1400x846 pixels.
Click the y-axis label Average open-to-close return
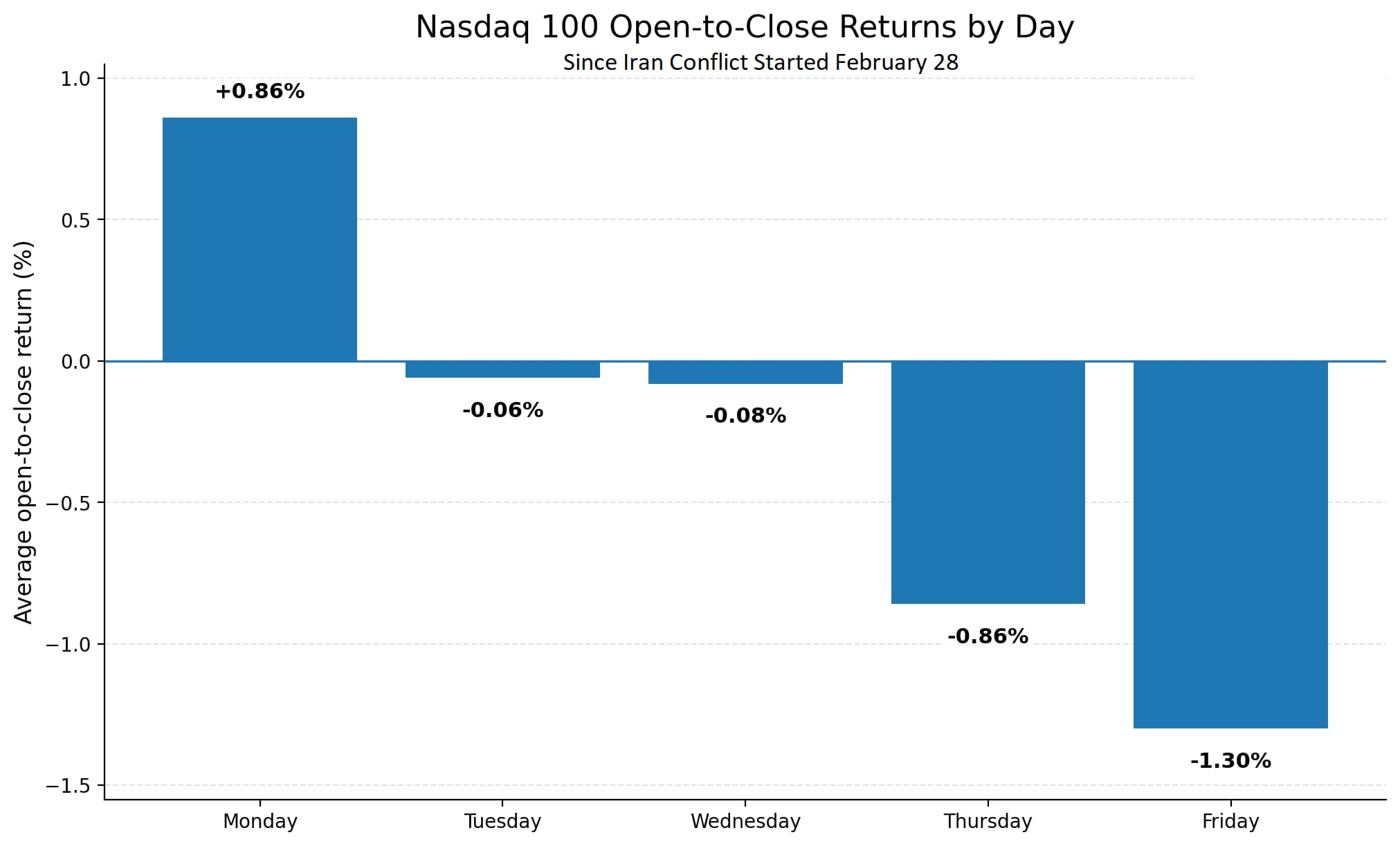(24, 432)
